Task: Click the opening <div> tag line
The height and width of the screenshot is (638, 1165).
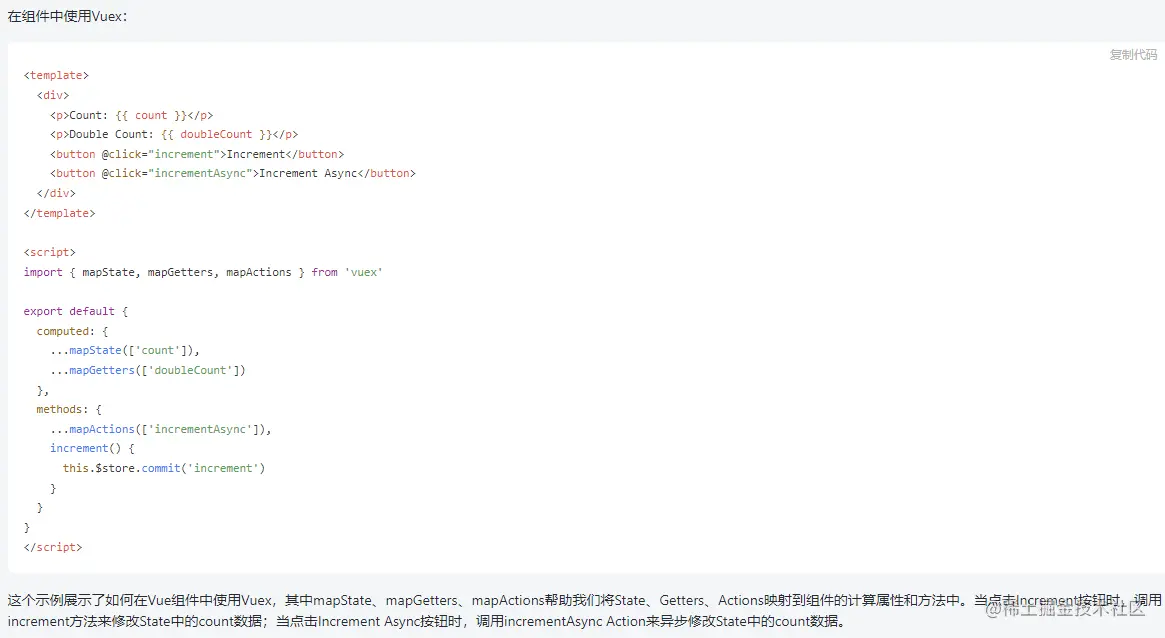Action: click(x=53, y=95)
